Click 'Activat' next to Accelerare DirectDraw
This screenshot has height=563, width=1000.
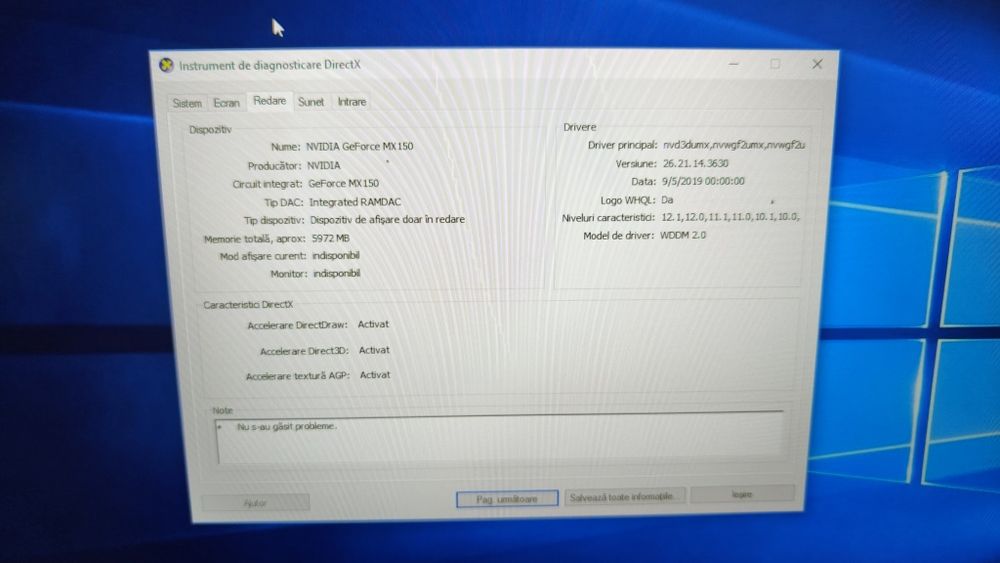coord(373,324)
